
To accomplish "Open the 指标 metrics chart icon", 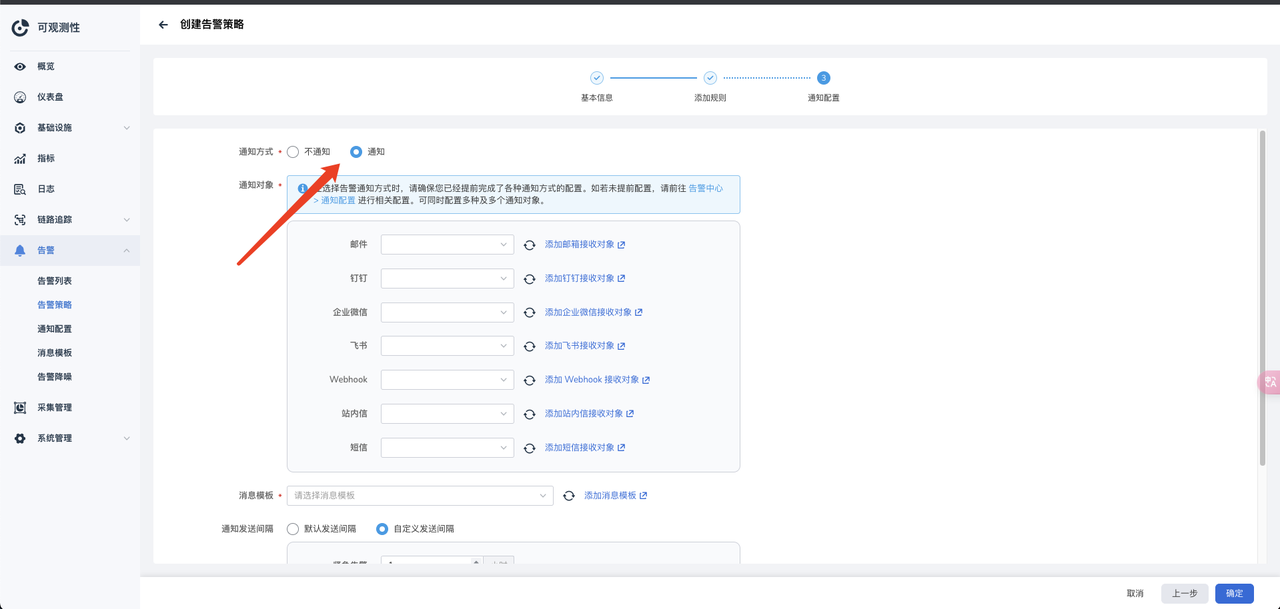I will 19,157.
